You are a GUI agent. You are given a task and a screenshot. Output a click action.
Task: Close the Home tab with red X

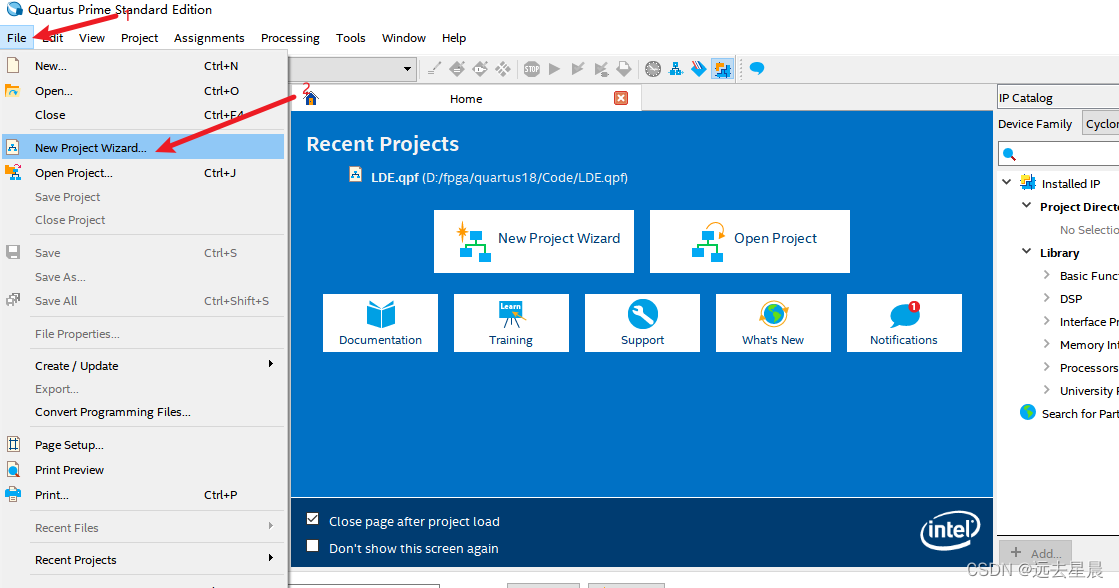(621, 98)
